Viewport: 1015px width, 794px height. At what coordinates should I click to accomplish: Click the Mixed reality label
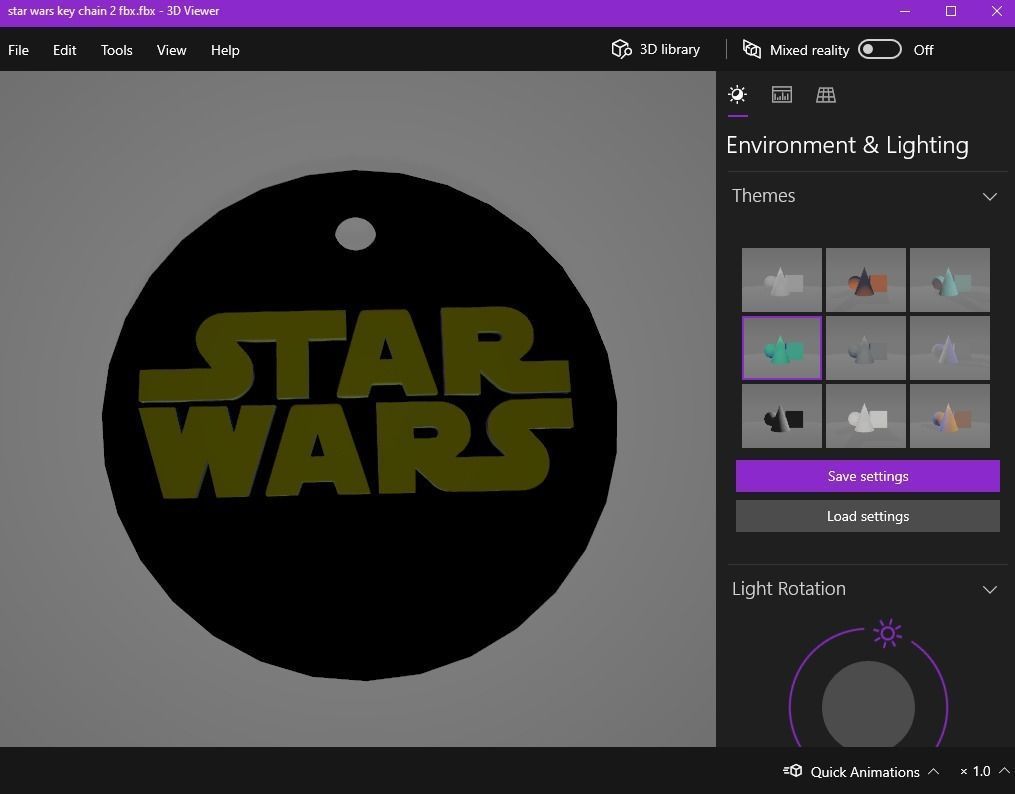point(809,50)
